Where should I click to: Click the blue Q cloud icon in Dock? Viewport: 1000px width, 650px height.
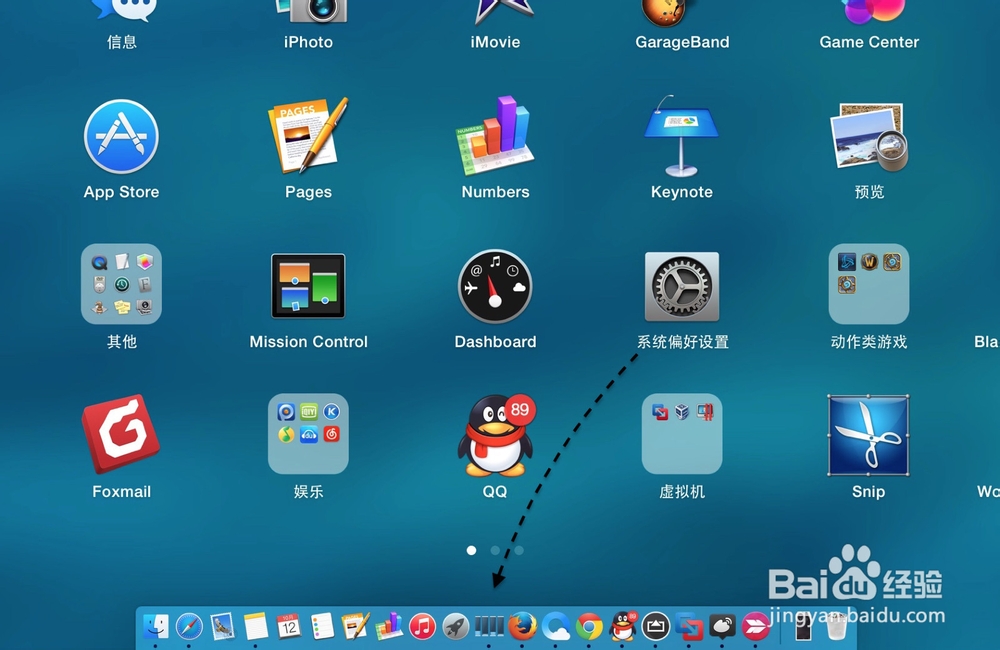click(555, 626)
